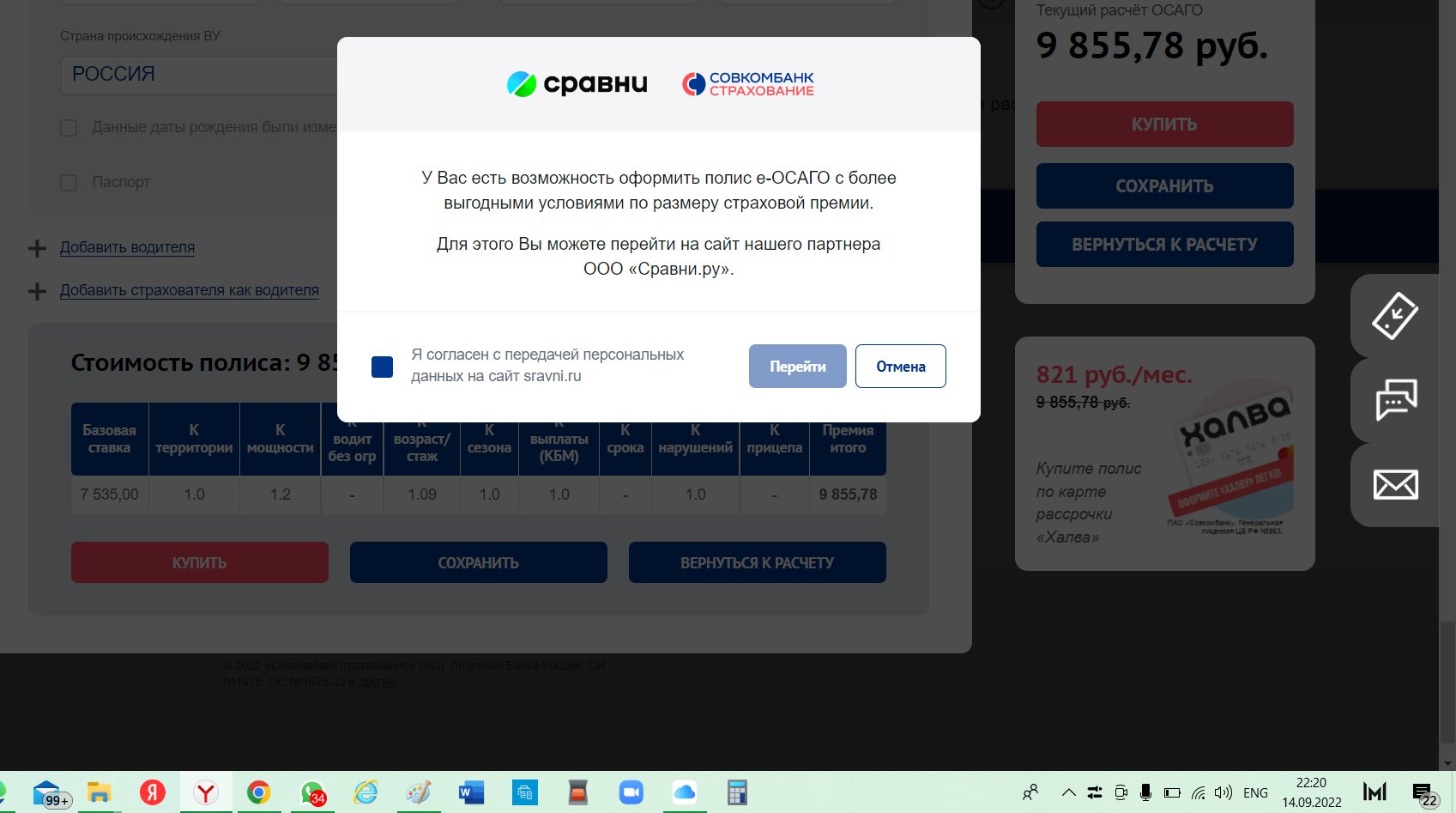Viewport: 1456px width, 813px height.
Task: Click the 9 855,78 total premium cell
Action: (x=848, y=494)
